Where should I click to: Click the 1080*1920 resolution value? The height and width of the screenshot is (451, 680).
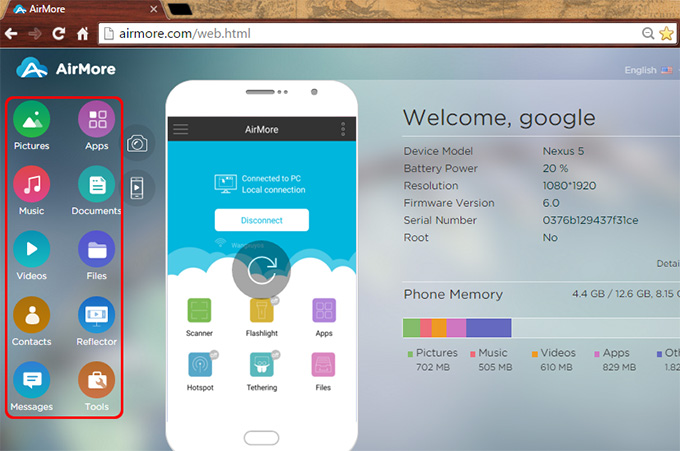[569, 186]
